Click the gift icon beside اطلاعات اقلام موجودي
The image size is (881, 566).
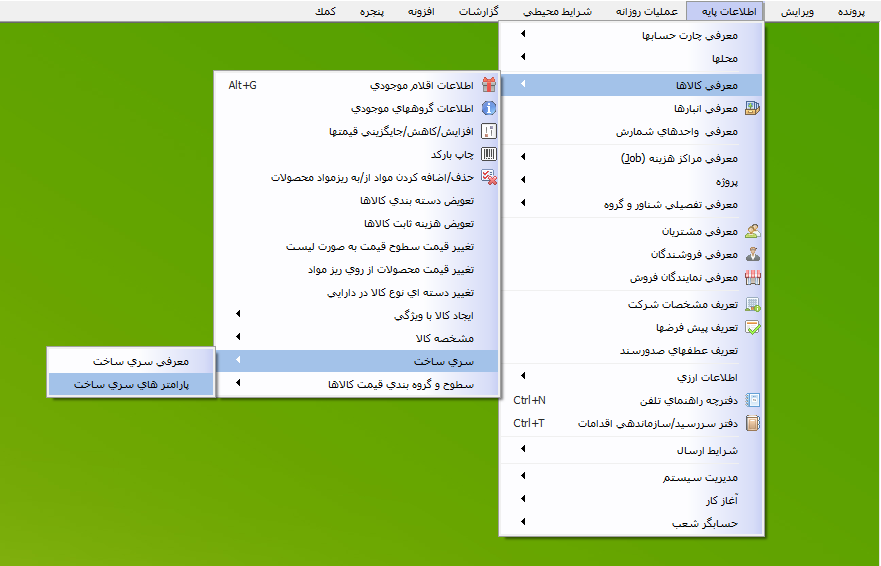click(489, 85)
